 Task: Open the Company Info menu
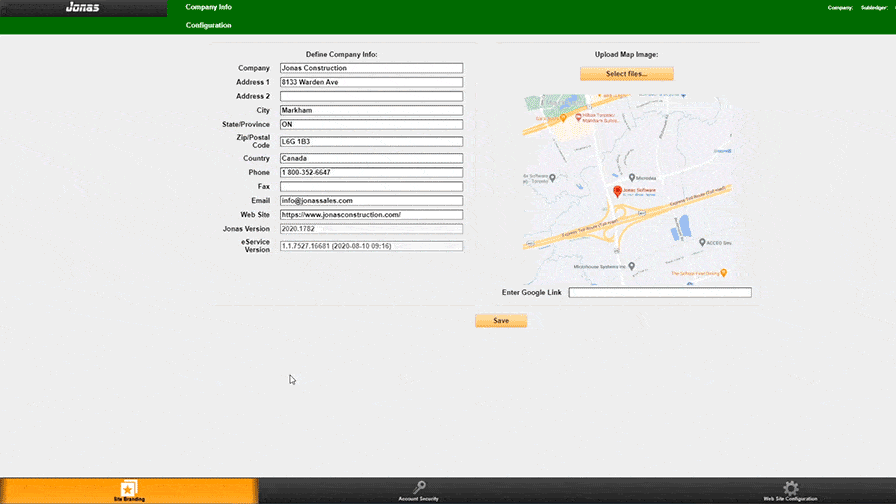click(209, 7)
